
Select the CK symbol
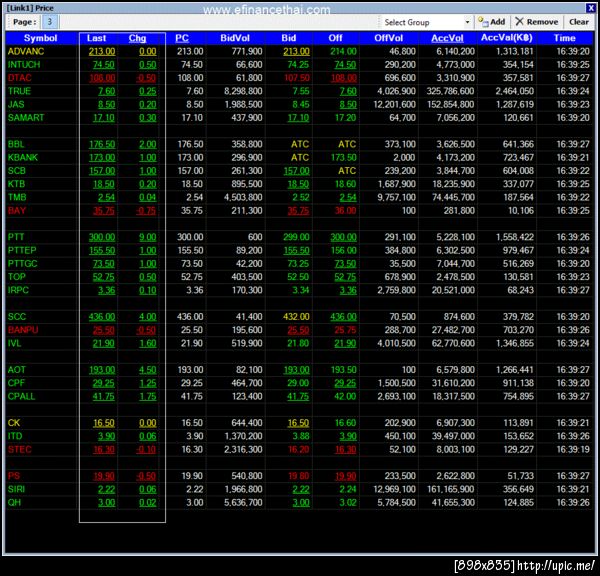point(14,423)
